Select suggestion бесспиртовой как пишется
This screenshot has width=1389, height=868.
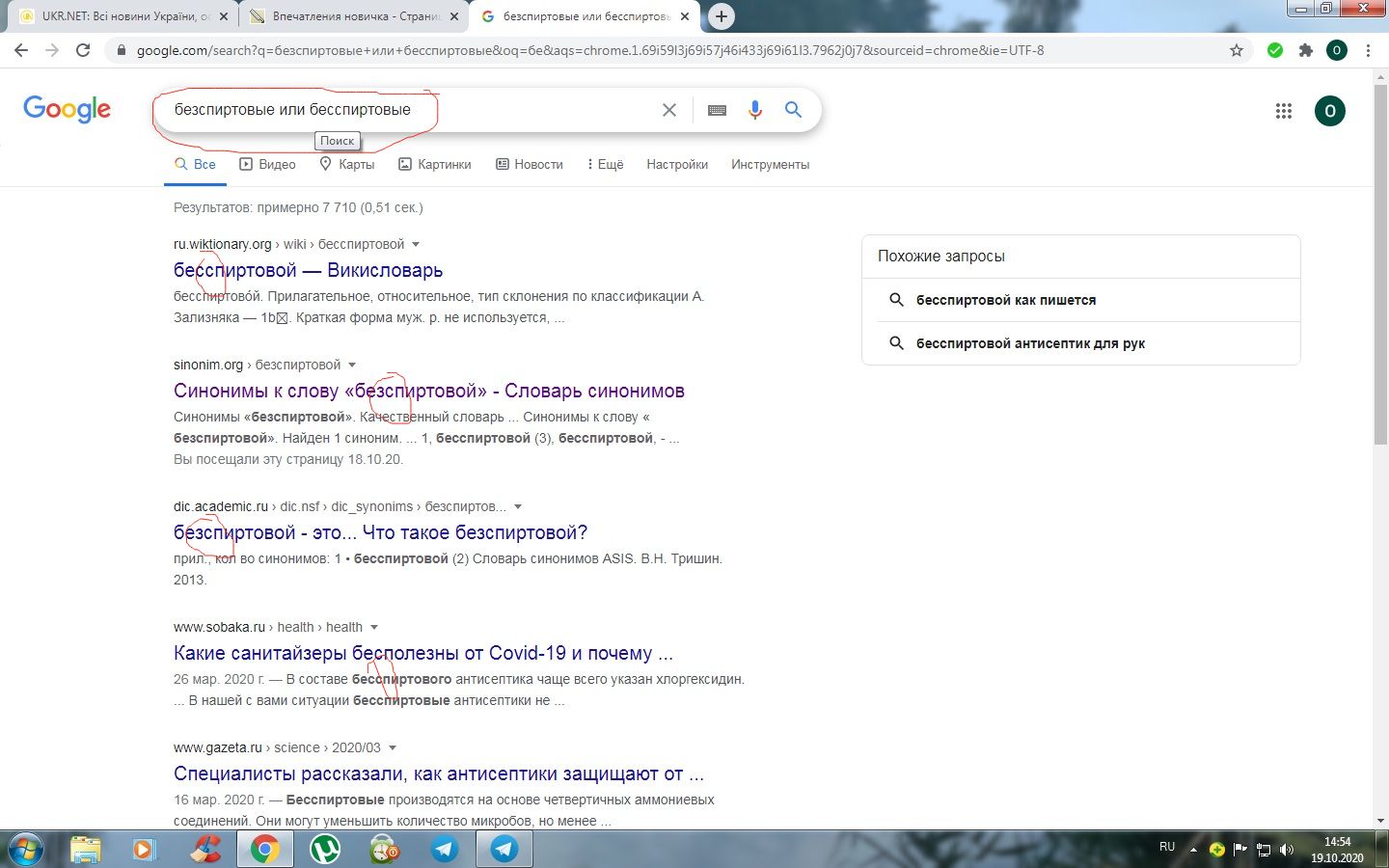pyautogui.click(x=1005, y=300)
